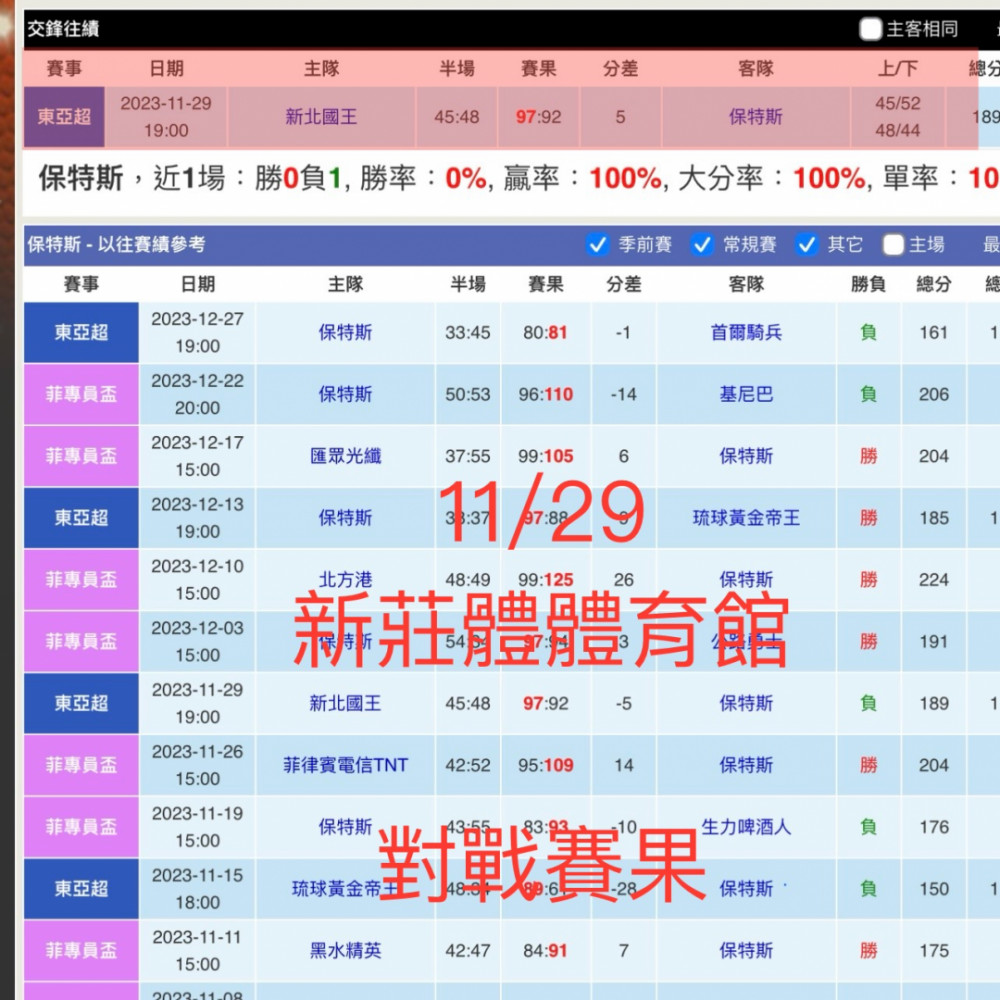This screenshot has width=1000, height=1000.
Task: Open 生力啤酒人 team link
Action: click(x=746, y=827)
